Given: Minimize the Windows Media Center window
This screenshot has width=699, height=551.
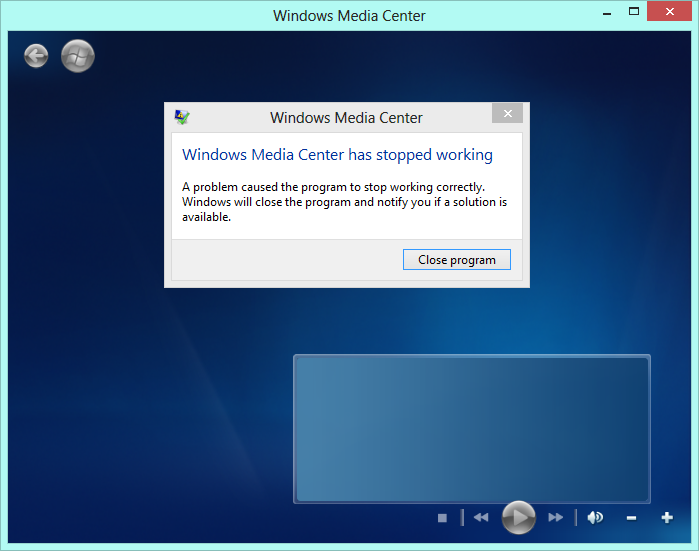Looking at the screenshot, I should tap(607, 12).
